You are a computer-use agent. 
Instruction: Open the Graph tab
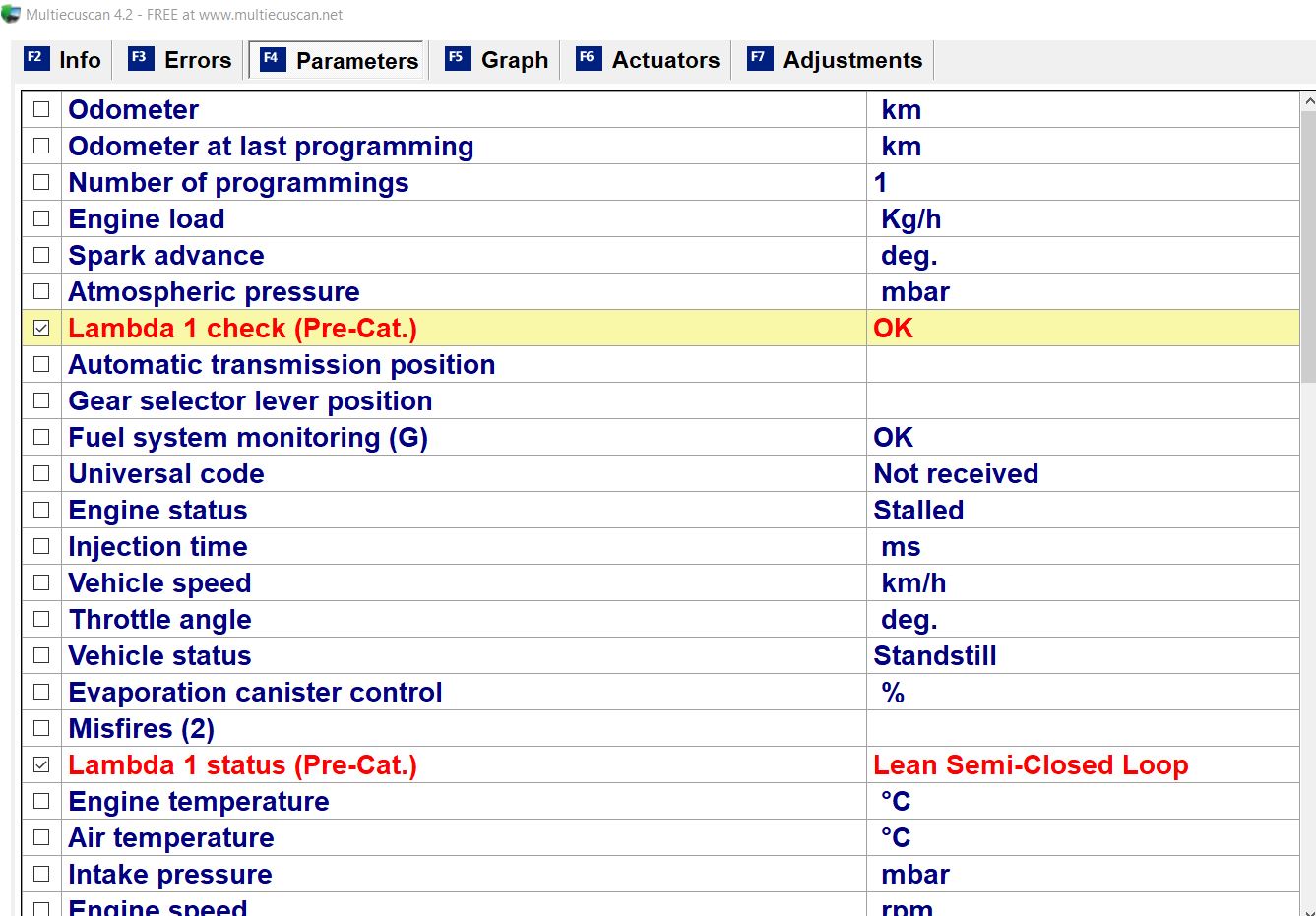click(497, 60)
